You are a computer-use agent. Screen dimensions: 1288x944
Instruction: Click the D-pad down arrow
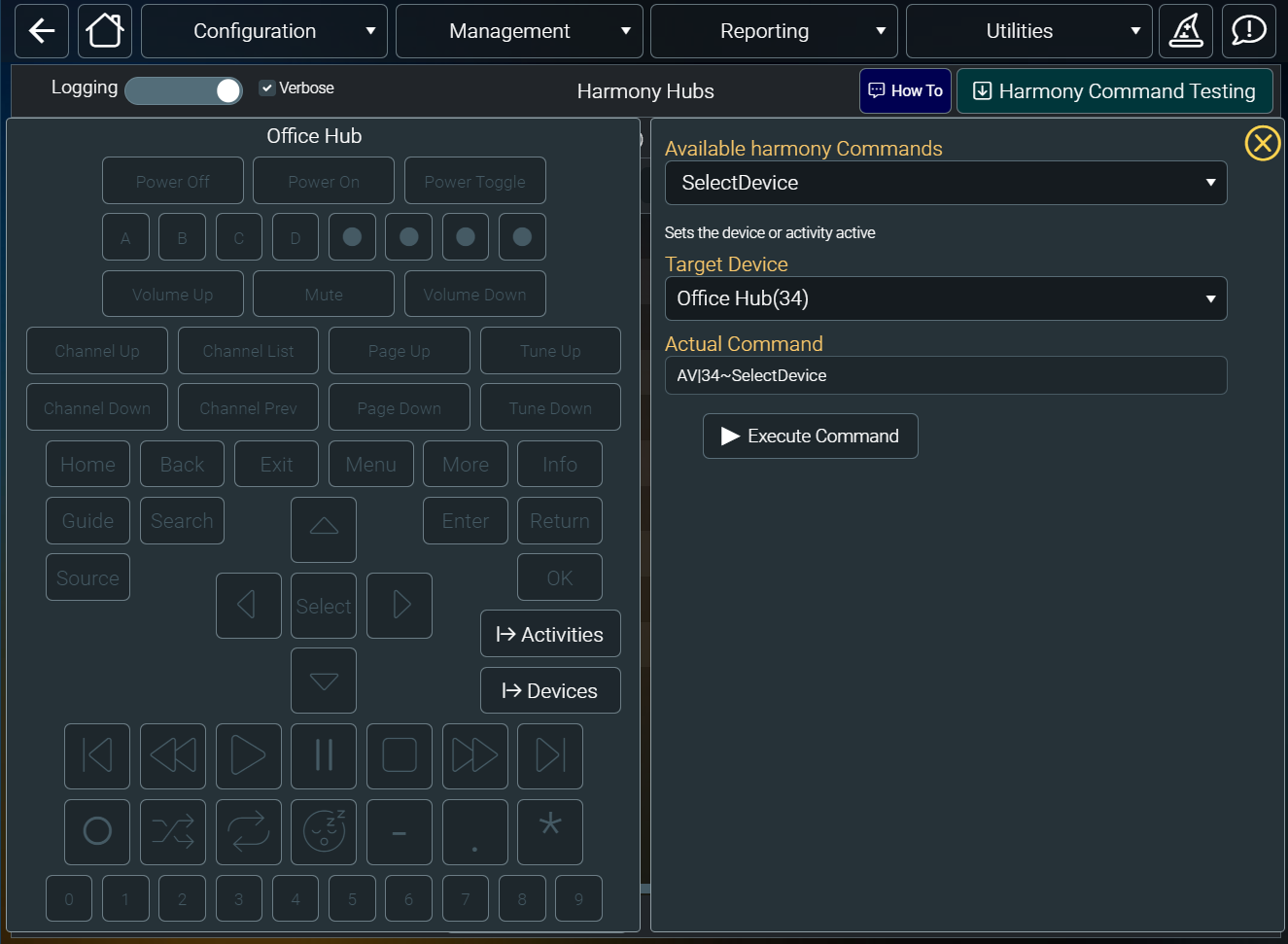(324, 681)
